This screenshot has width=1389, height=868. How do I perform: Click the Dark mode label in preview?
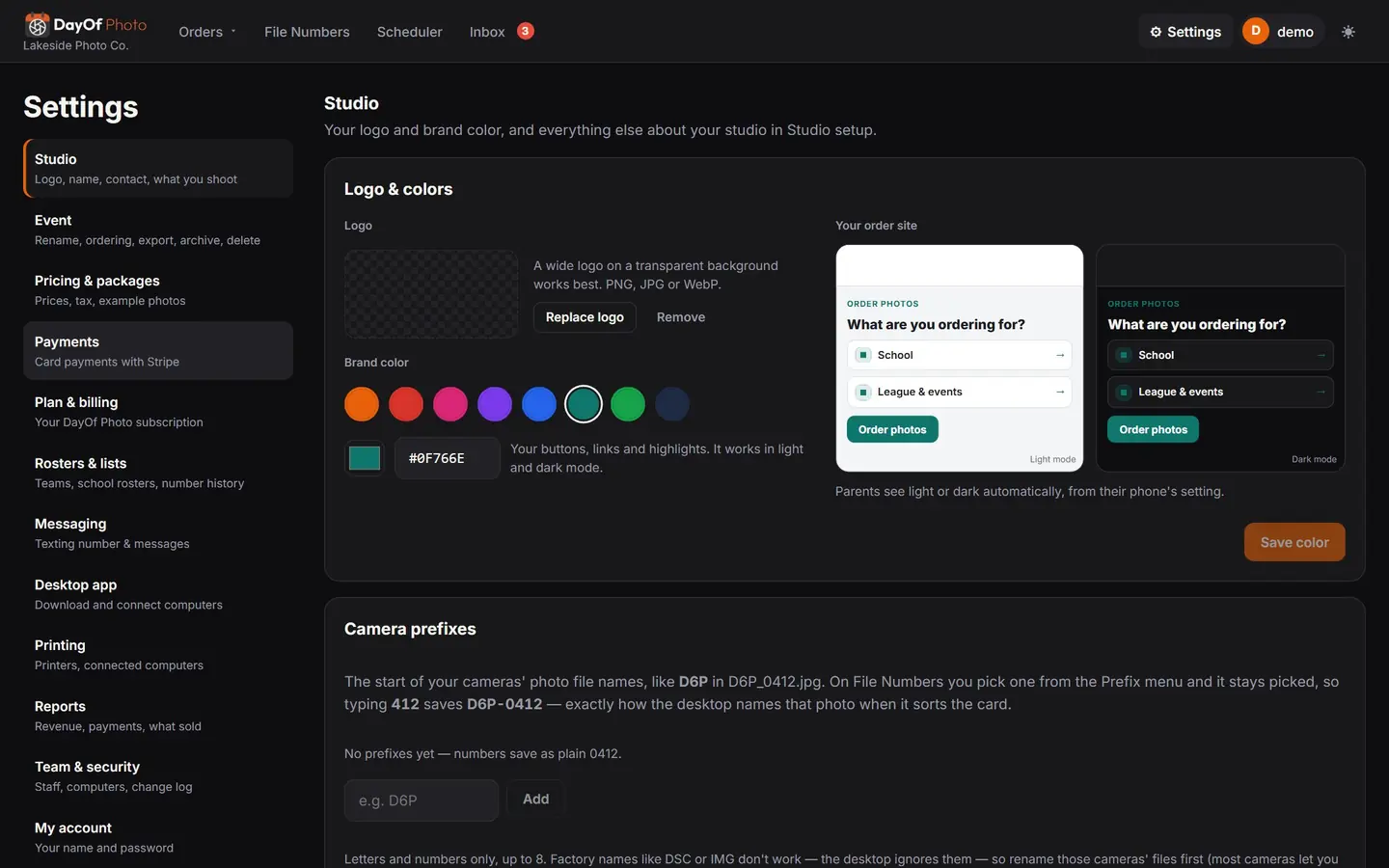tap(1314, 459)
